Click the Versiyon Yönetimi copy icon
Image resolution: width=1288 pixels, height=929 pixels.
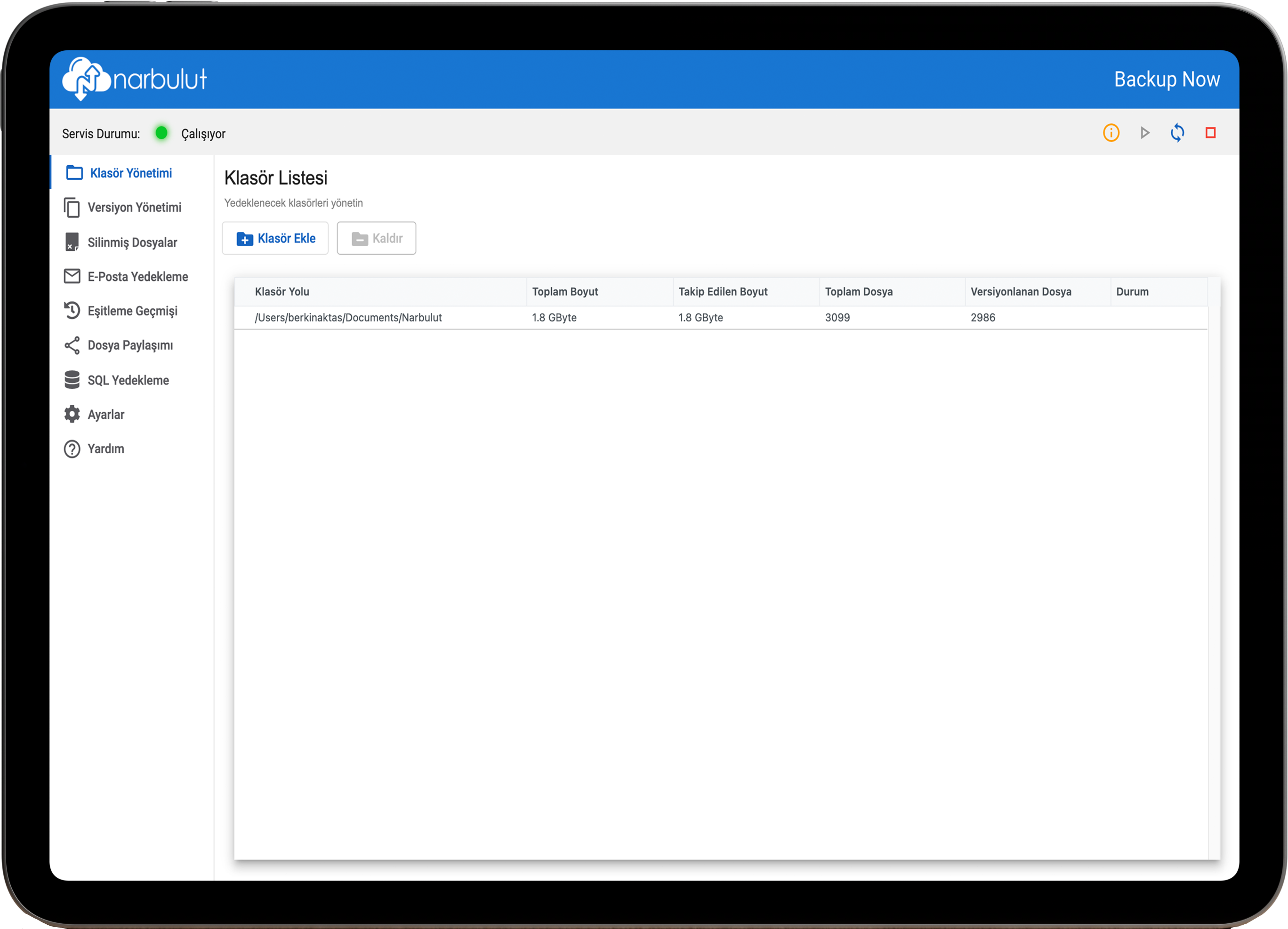[72, 207]
